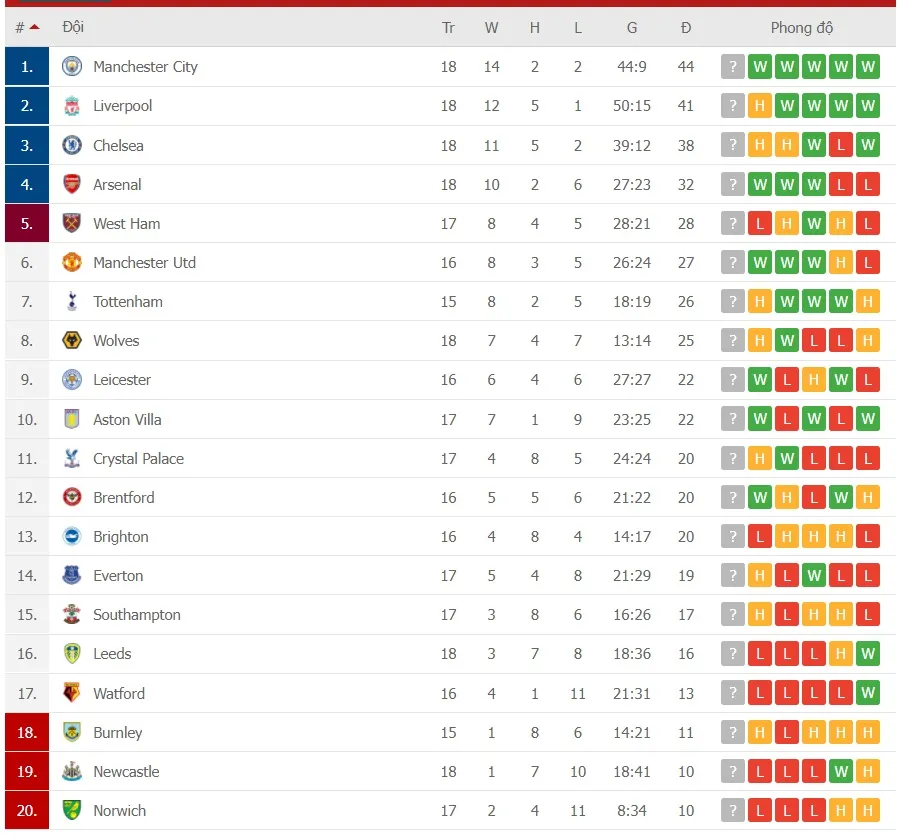The height and width of the screenshot is (837, 897).
Task: Click the Newcastle club crest
Action: pyautogui.click(x=72, y=771)
